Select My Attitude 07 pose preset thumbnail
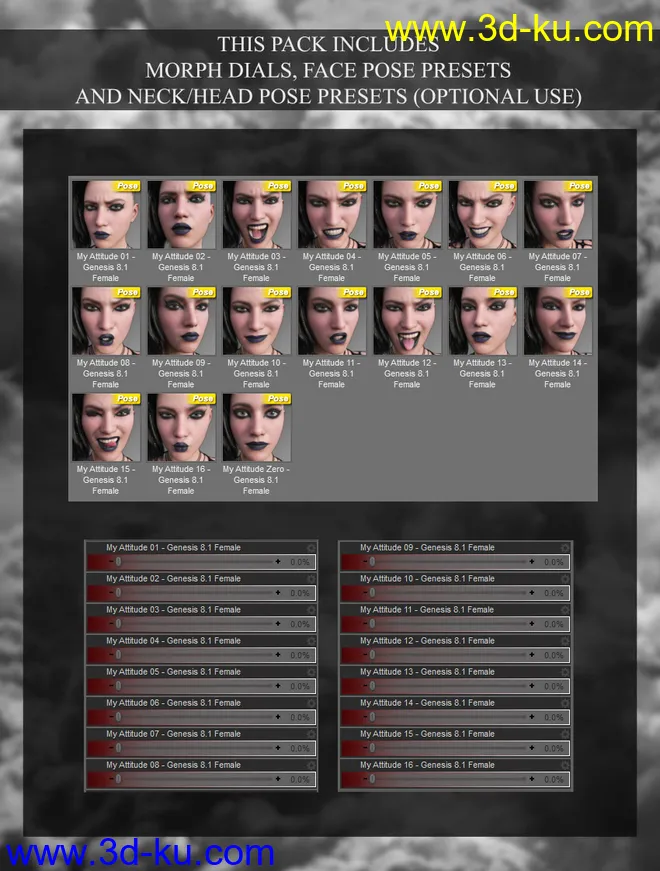 click(557, 215)
